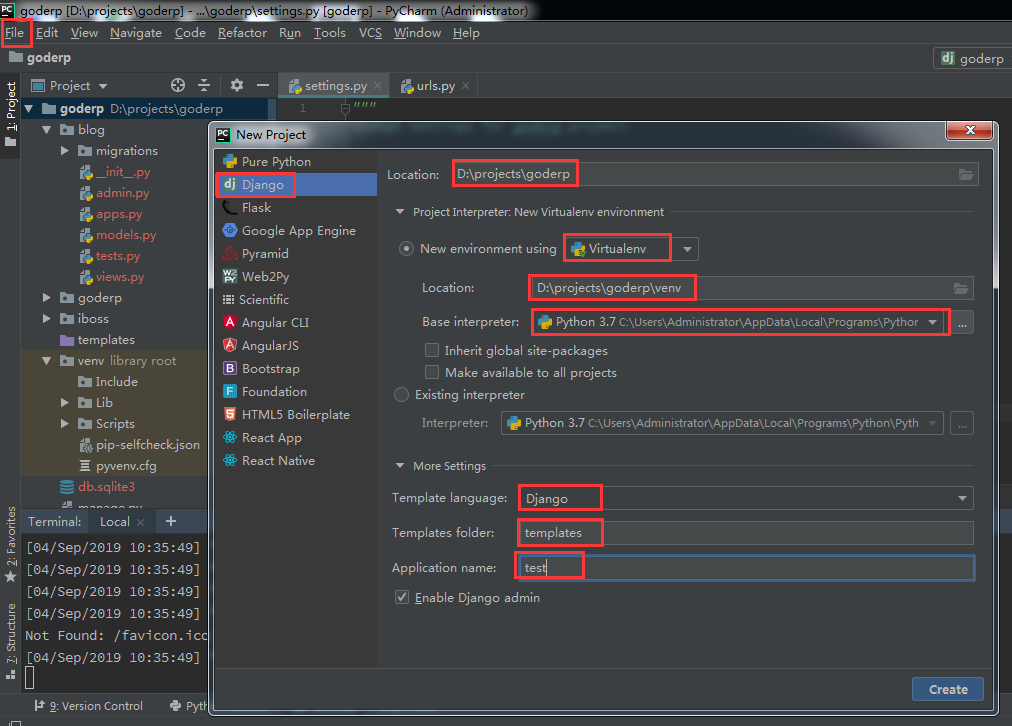Screen dimensions: 1012x726
Task: Hide the Project panel with minus icon
Action: coord(263,85)
